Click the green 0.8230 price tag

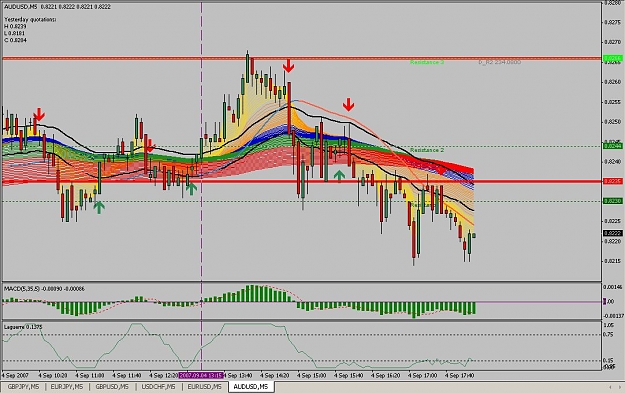click(613, 201)
